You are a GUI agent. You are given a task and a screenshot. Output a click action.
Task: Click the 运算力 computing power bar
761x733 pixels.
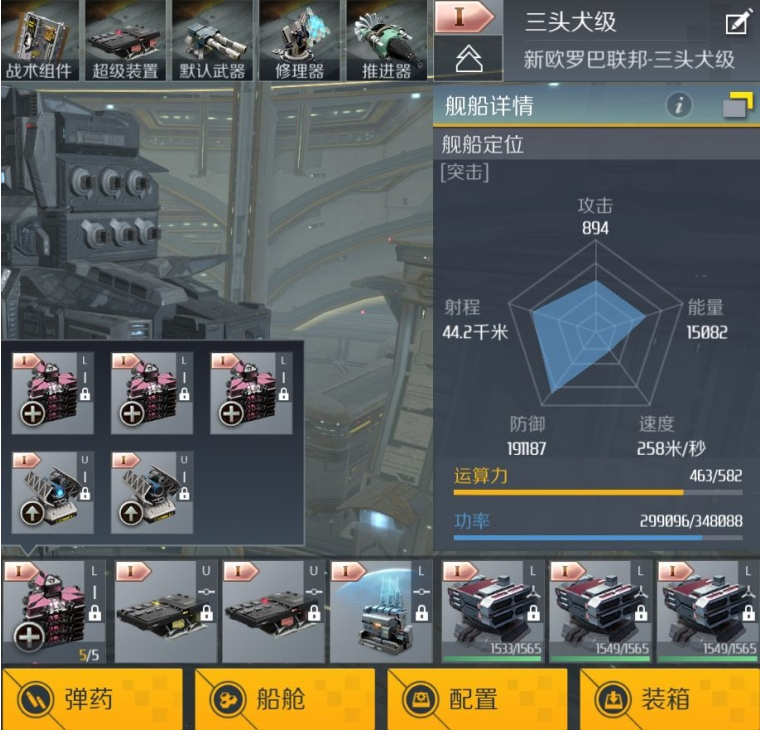598,493
